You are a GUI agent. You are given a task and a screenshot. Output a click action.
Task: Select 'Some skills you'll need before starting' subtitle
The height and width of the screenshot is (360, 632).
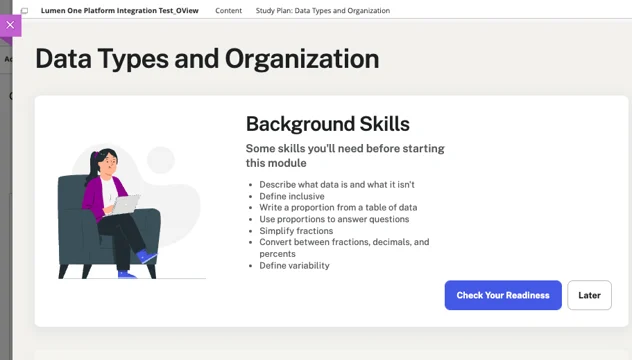(345, 156)
